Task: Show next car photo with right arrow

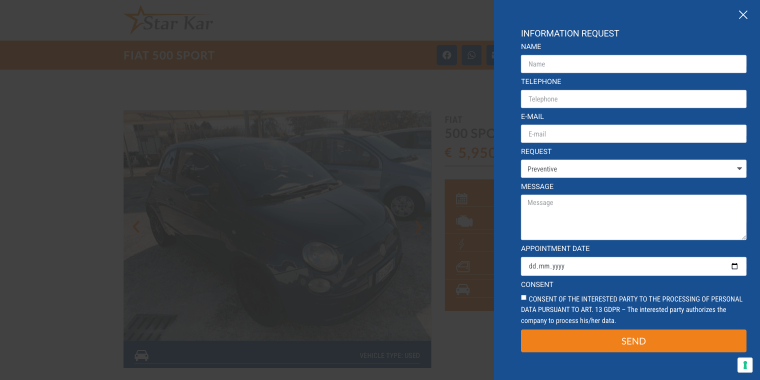Action: (x=418, y=226)
